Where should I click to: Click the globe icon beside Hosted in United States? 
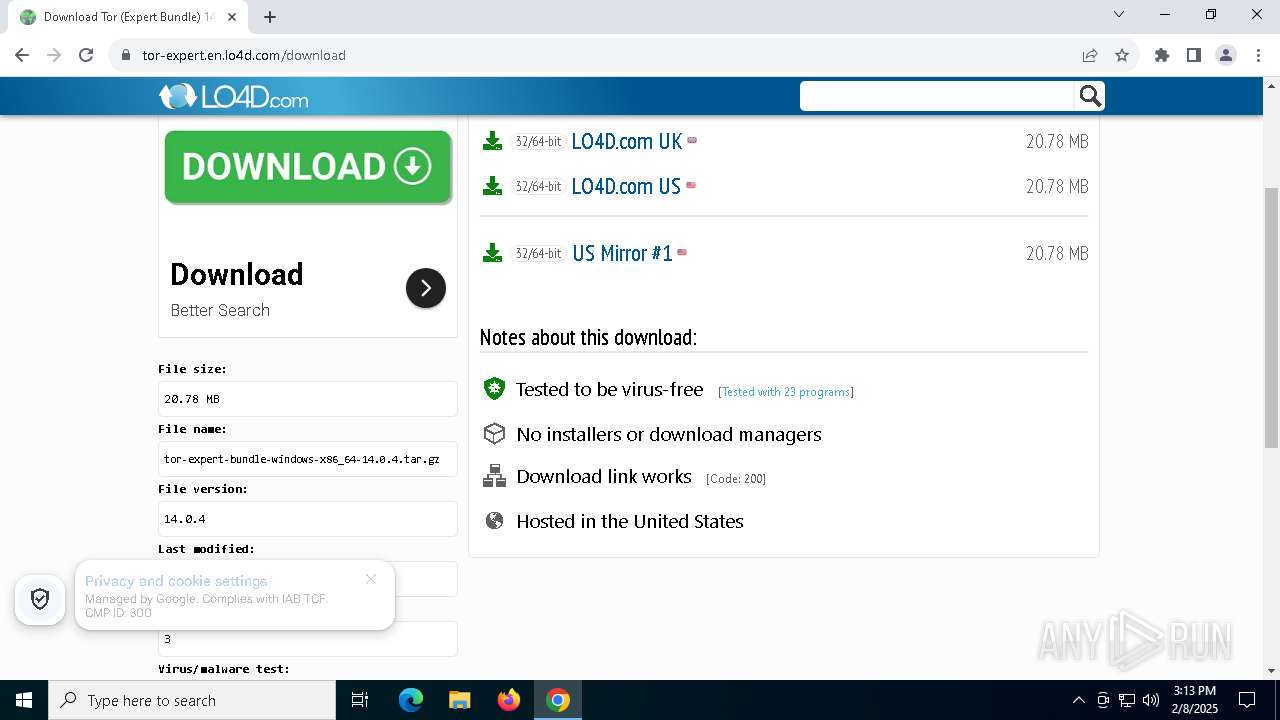[494, 521]
